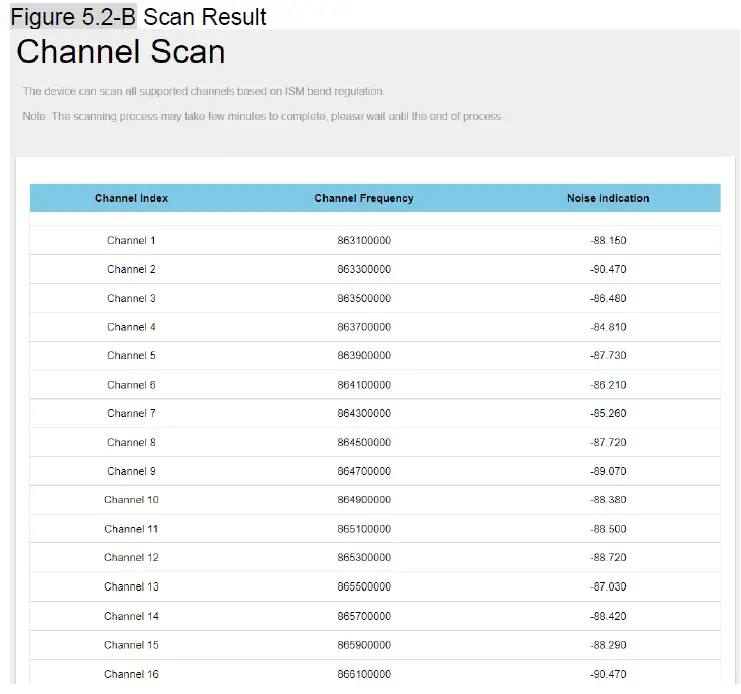
Task: Click frequency value 864100000
Action: click(x=364, y=385)
